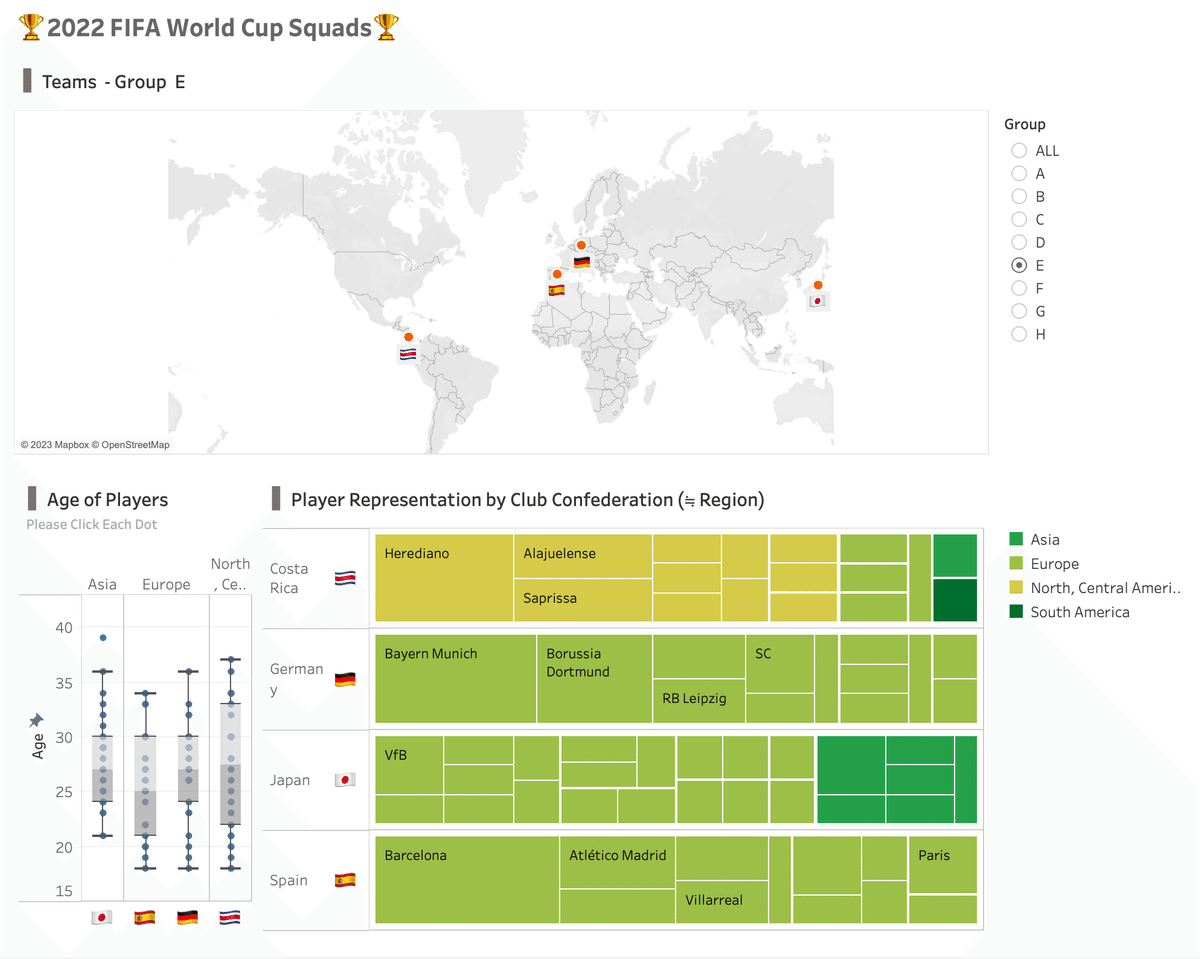Click the orange dot above Spain's flag
The height and width of the screenshot is (959, 1200).
click(557, 273)
